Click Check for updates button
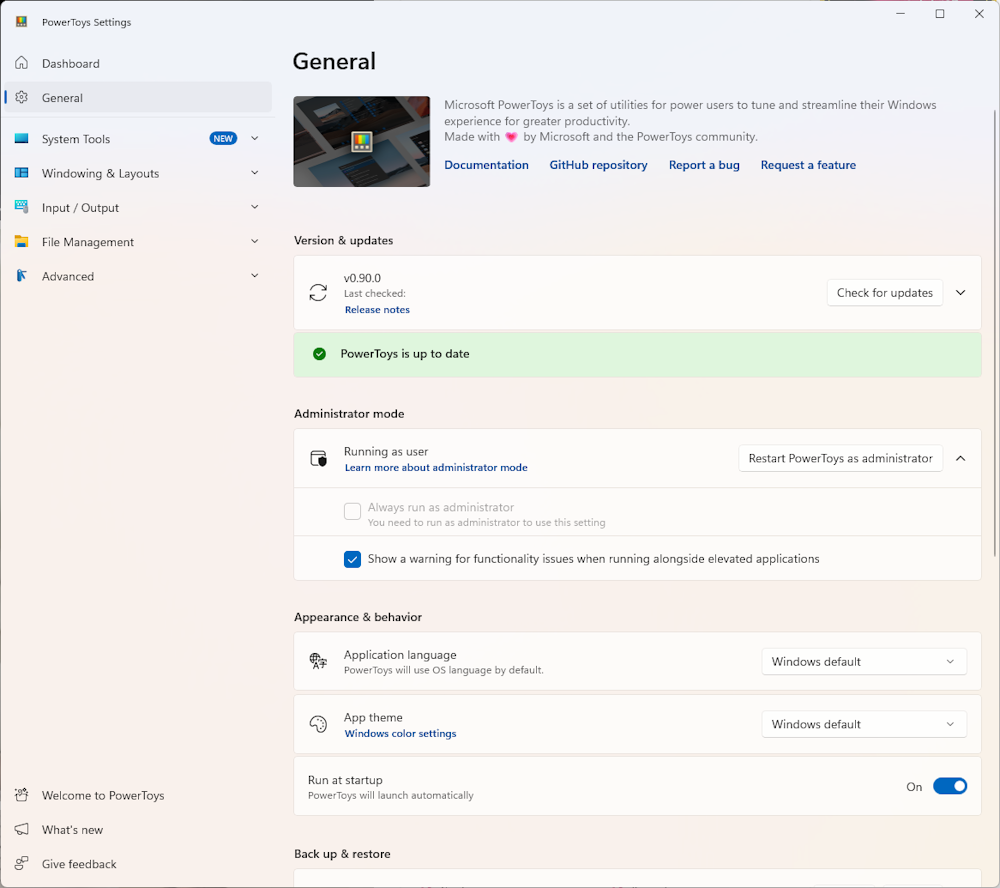 [885, 293]
